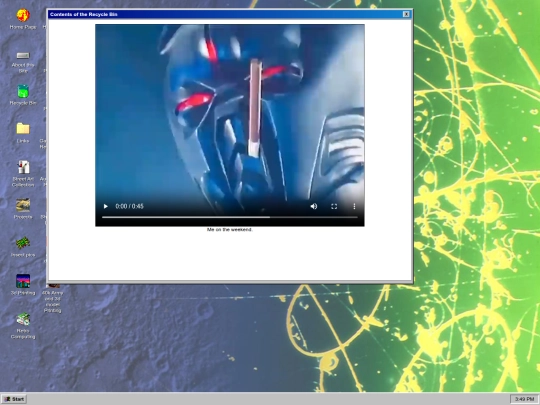This screenshot has height=405, width=540.
Task: Click the 0:00 / 0:45 video time display
Action: [x=129, y=206]
